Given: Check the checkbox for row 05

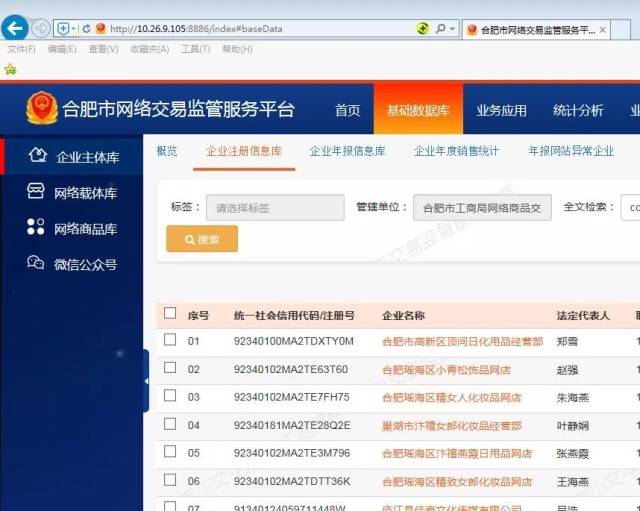Looking at the screenshot, I should click(x=170, y=451).
